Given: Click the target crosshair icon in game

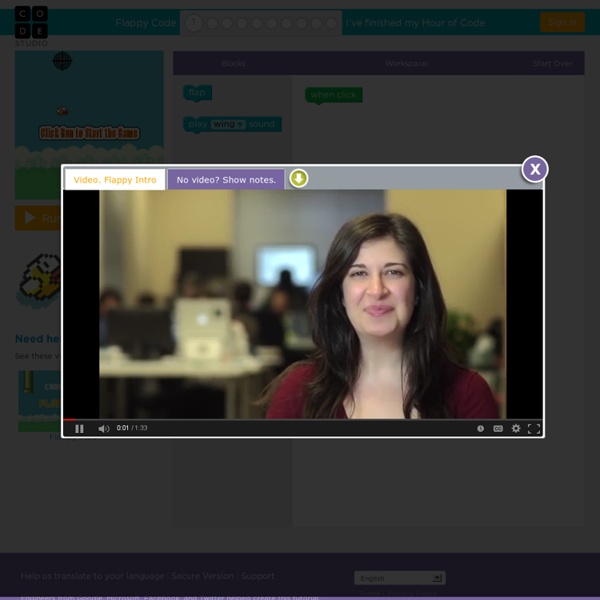Looking at the screenshot, I should pyautogui.click(x=62, y=60).
